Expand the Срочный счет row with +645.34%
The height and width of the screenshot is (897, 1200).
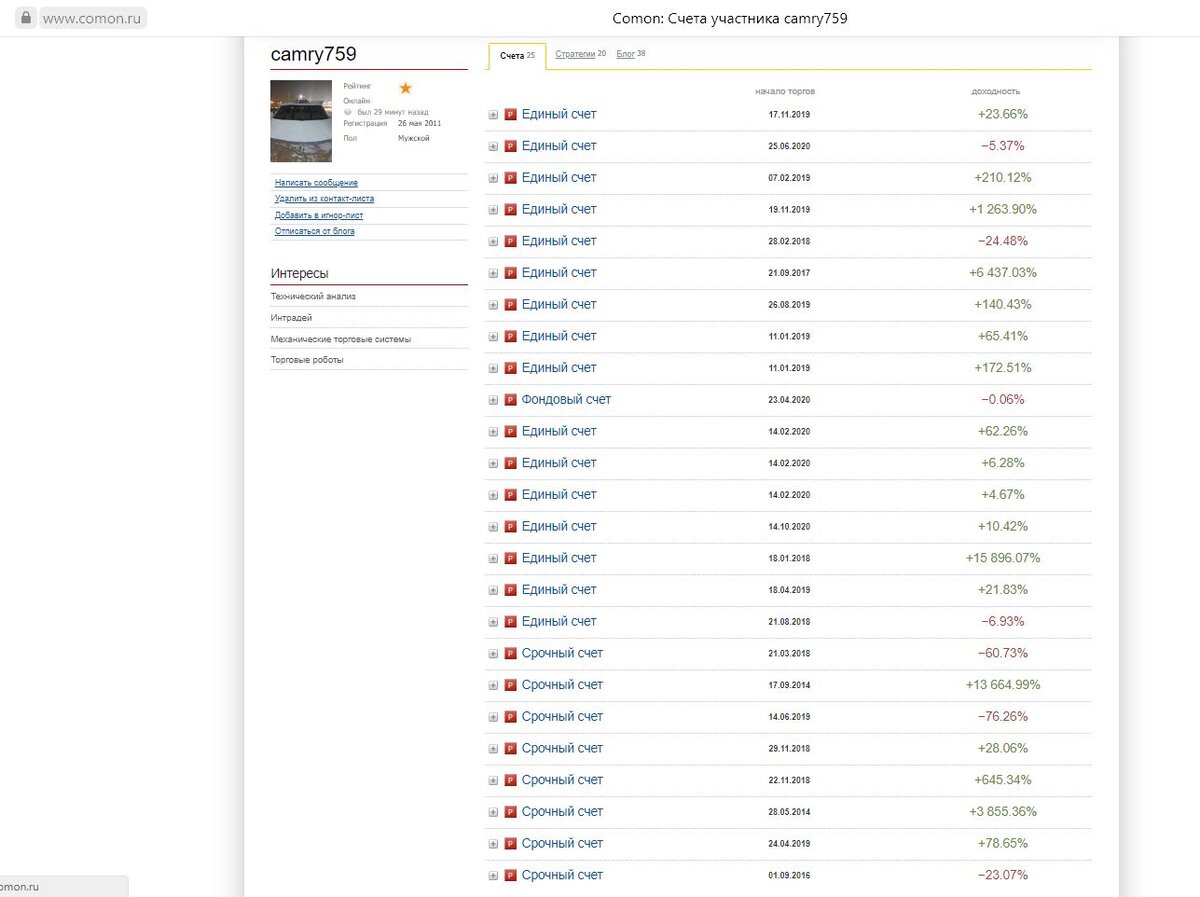pos(493,781)
